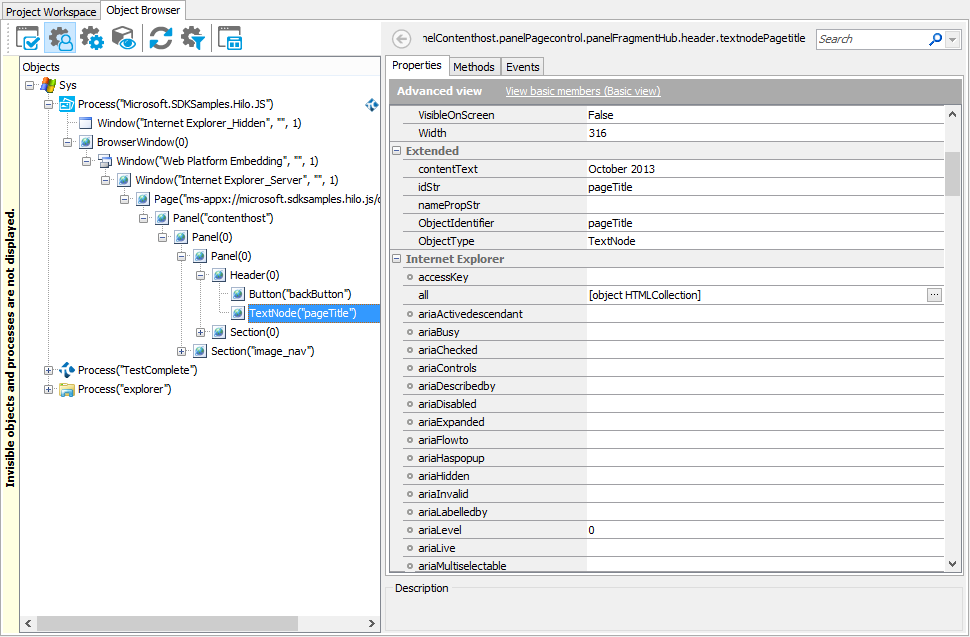The height and width of the screenshot is (637, 970).
Task: Click the refresh arrows toolbar icon
Action: tap(161, 39)
